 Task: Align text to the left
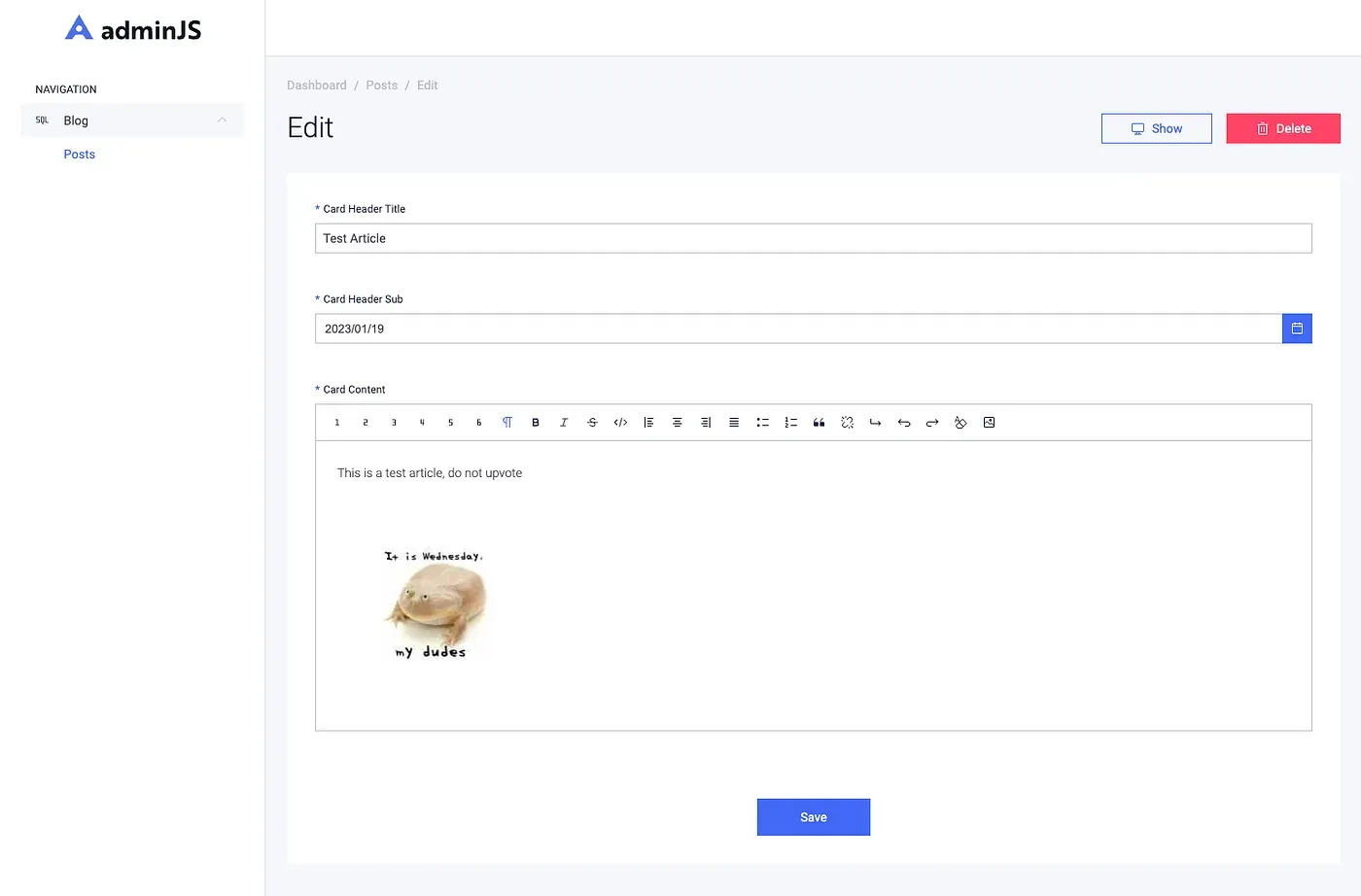tap(648, 423)
